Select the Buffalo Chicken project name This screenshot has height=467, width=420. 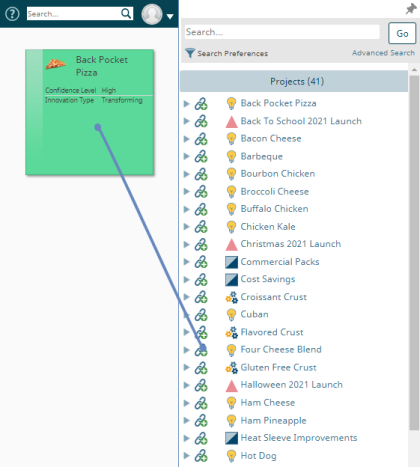tap(274, 209)
